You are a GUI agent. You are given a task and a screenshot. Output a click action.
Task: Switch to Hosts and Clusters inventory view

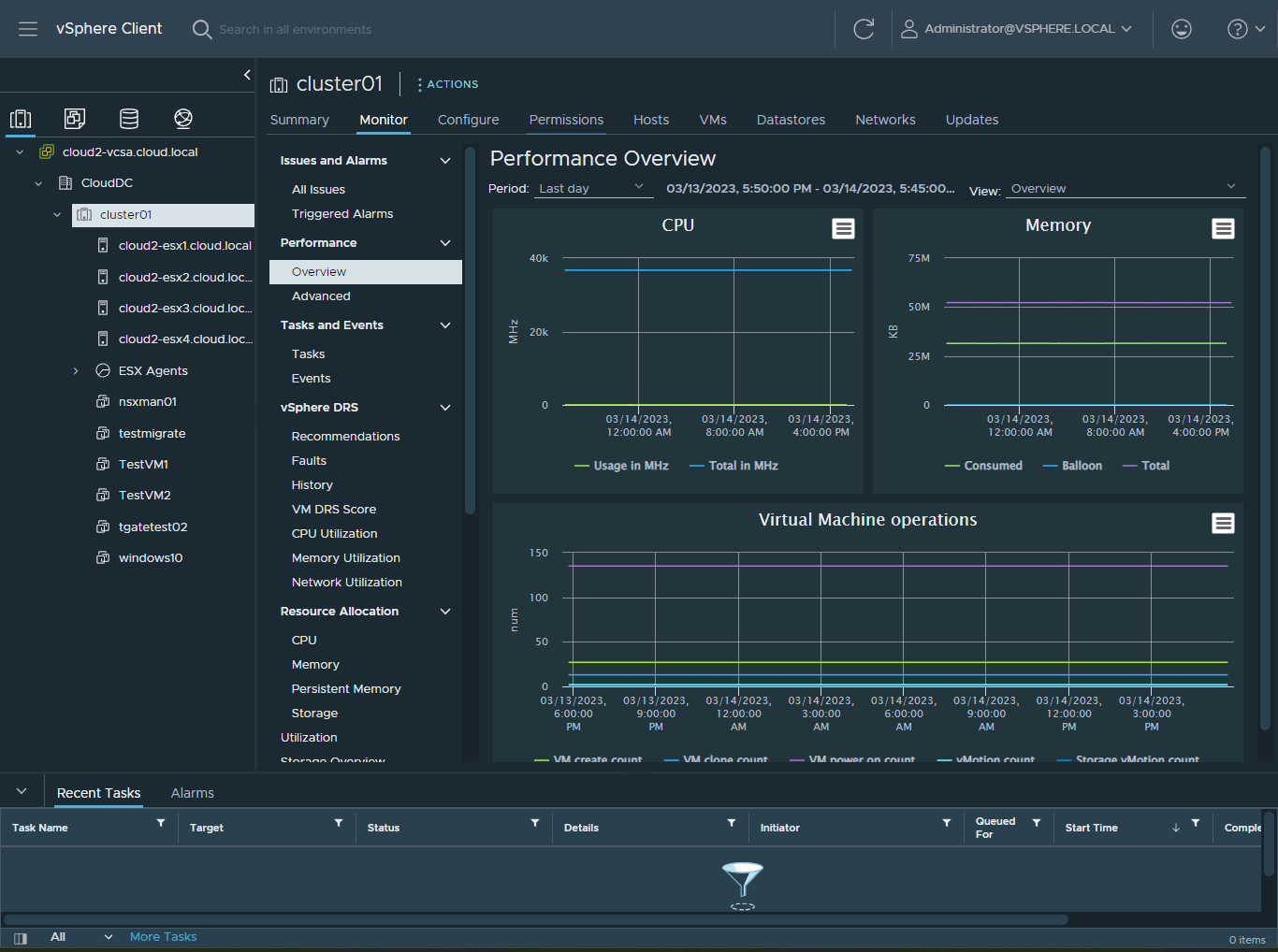point(21,119)
